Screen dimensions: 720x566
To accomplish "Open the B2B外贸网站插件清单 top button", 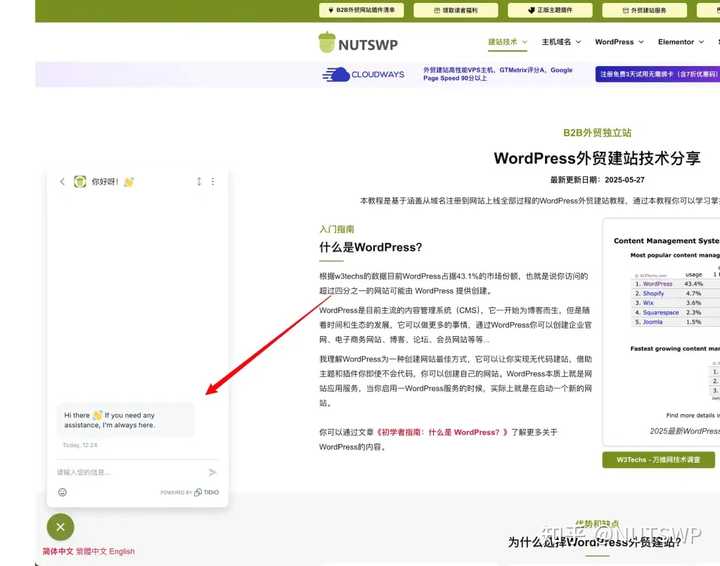I will click(361, 10).
